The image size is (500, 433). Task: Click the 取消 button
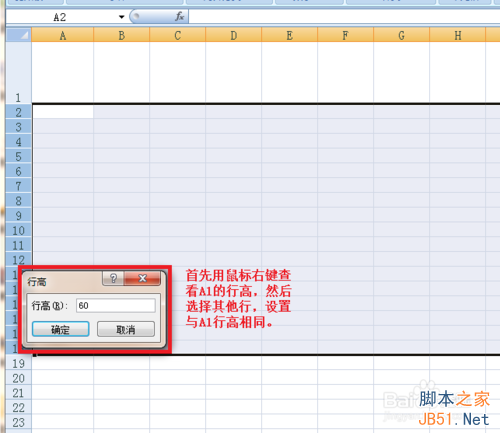[x=126, y=329]
